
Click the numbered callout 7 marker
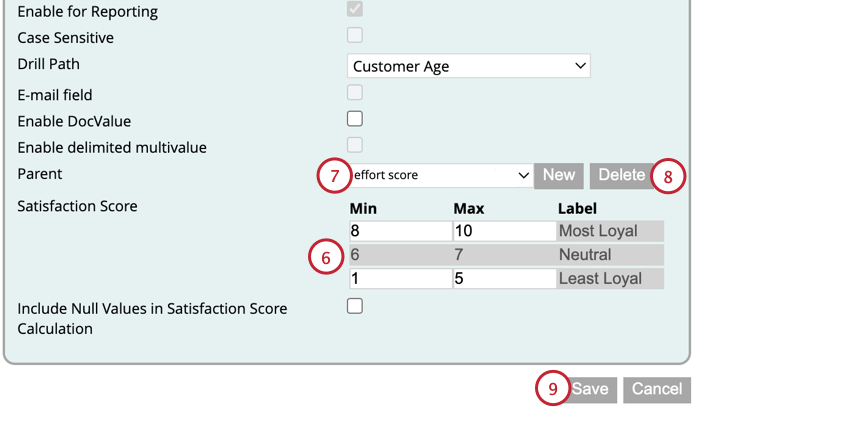click(x=334, y=176)
